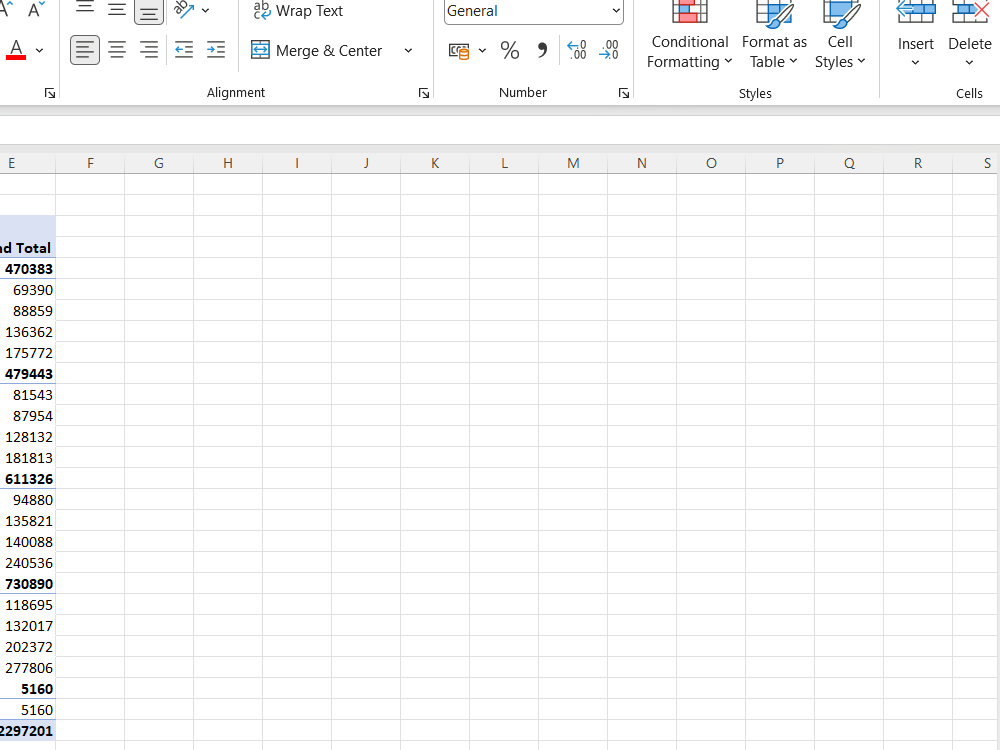Viewport: 1000px width, 750px height.
Task: Select cell with value 94880
Action: tap(27, 500)
